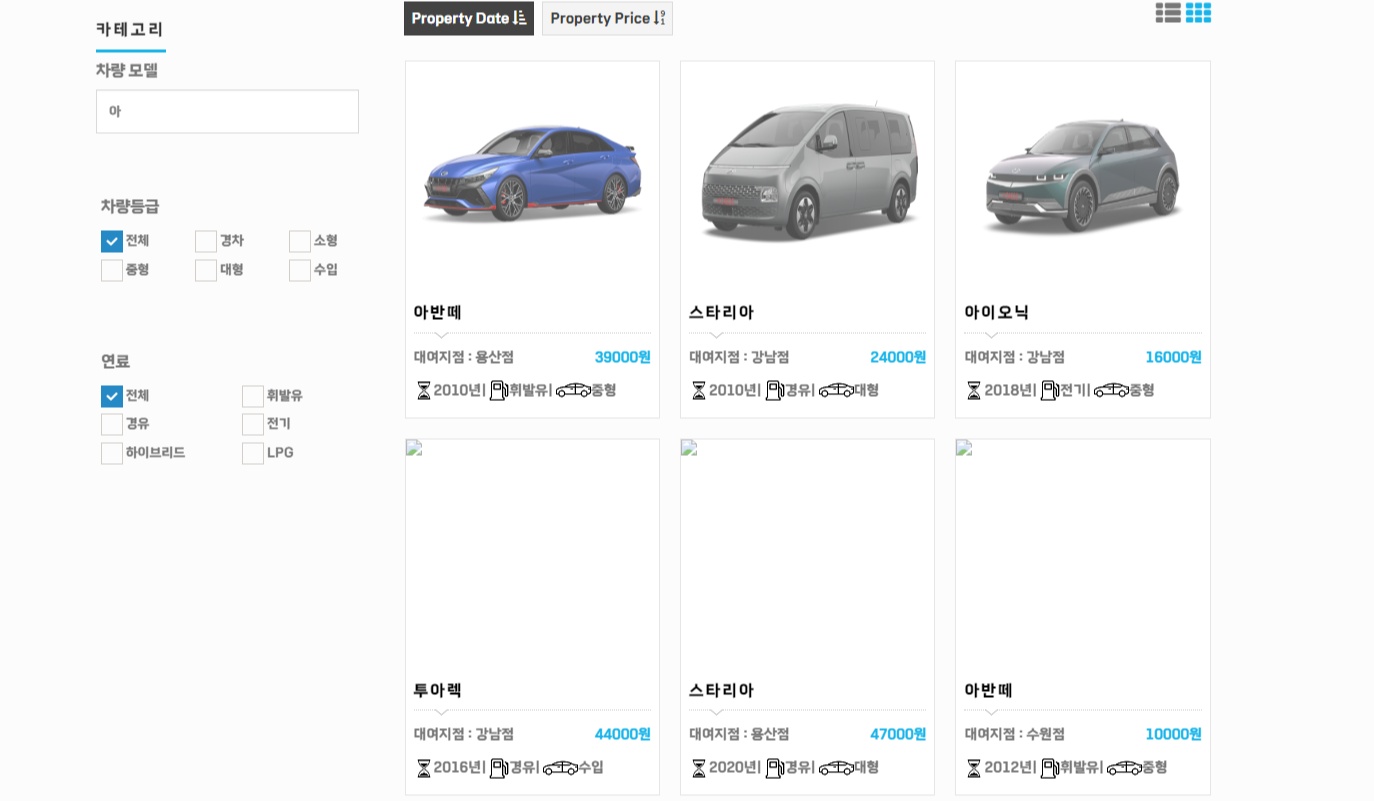Open the 아반떼 10000원 listing title
This screenshot has width=1374, height=801.
[x=989, y=690]
